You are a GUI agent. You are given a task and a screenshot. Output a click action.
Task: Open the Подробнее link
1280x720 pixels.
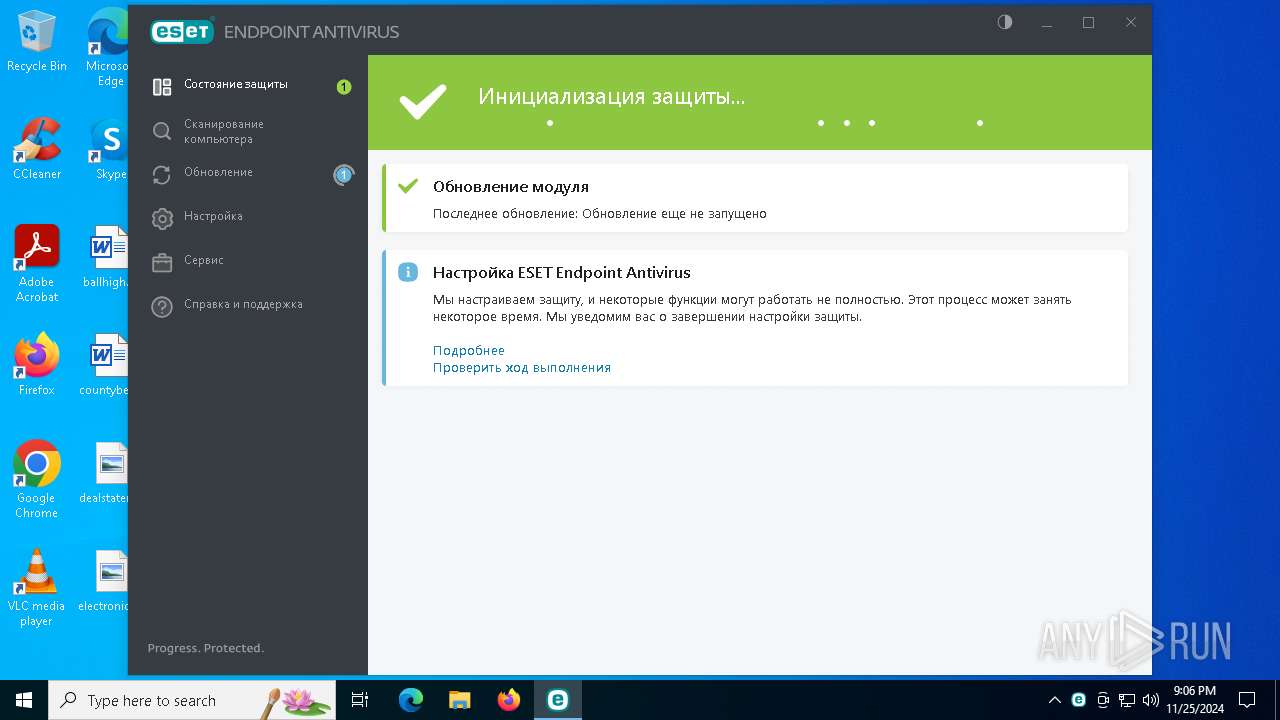(x=469, y=351)
